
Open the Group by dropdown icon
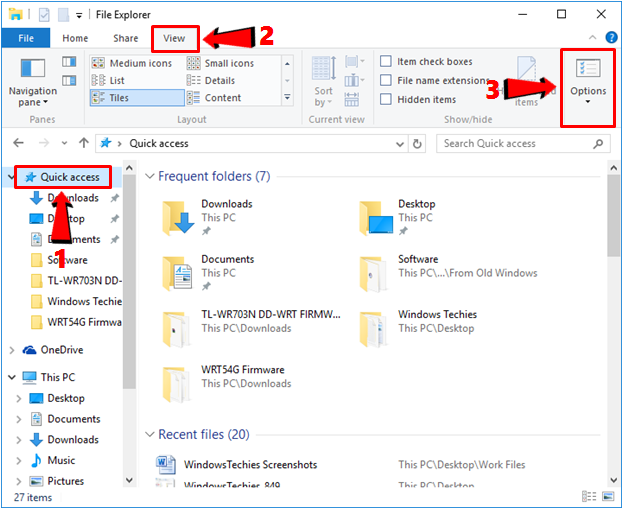click(x=354, y=62)
